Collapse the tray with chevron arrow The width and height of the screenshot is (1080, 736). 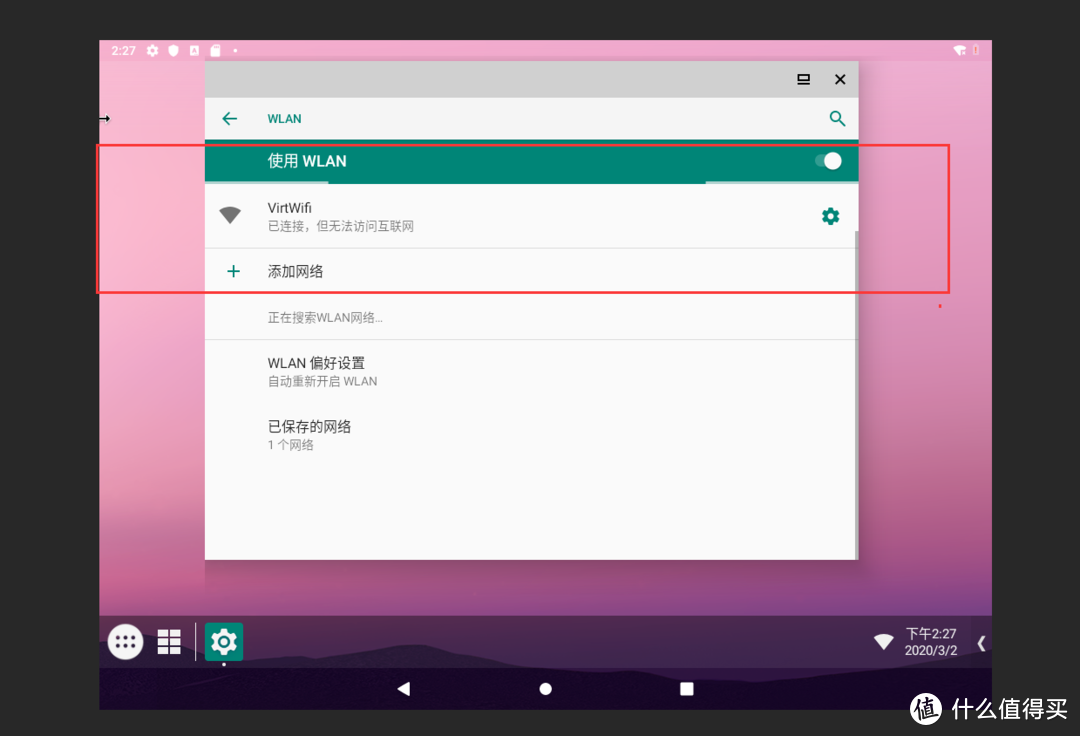pyautogui.click(x=981, y=643)
